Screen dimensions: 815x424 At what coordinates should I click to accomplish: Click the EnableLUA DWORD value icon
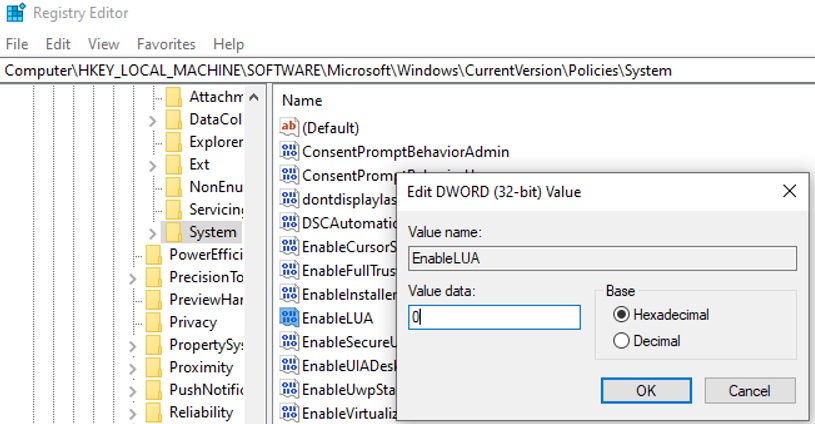[290, 318]
